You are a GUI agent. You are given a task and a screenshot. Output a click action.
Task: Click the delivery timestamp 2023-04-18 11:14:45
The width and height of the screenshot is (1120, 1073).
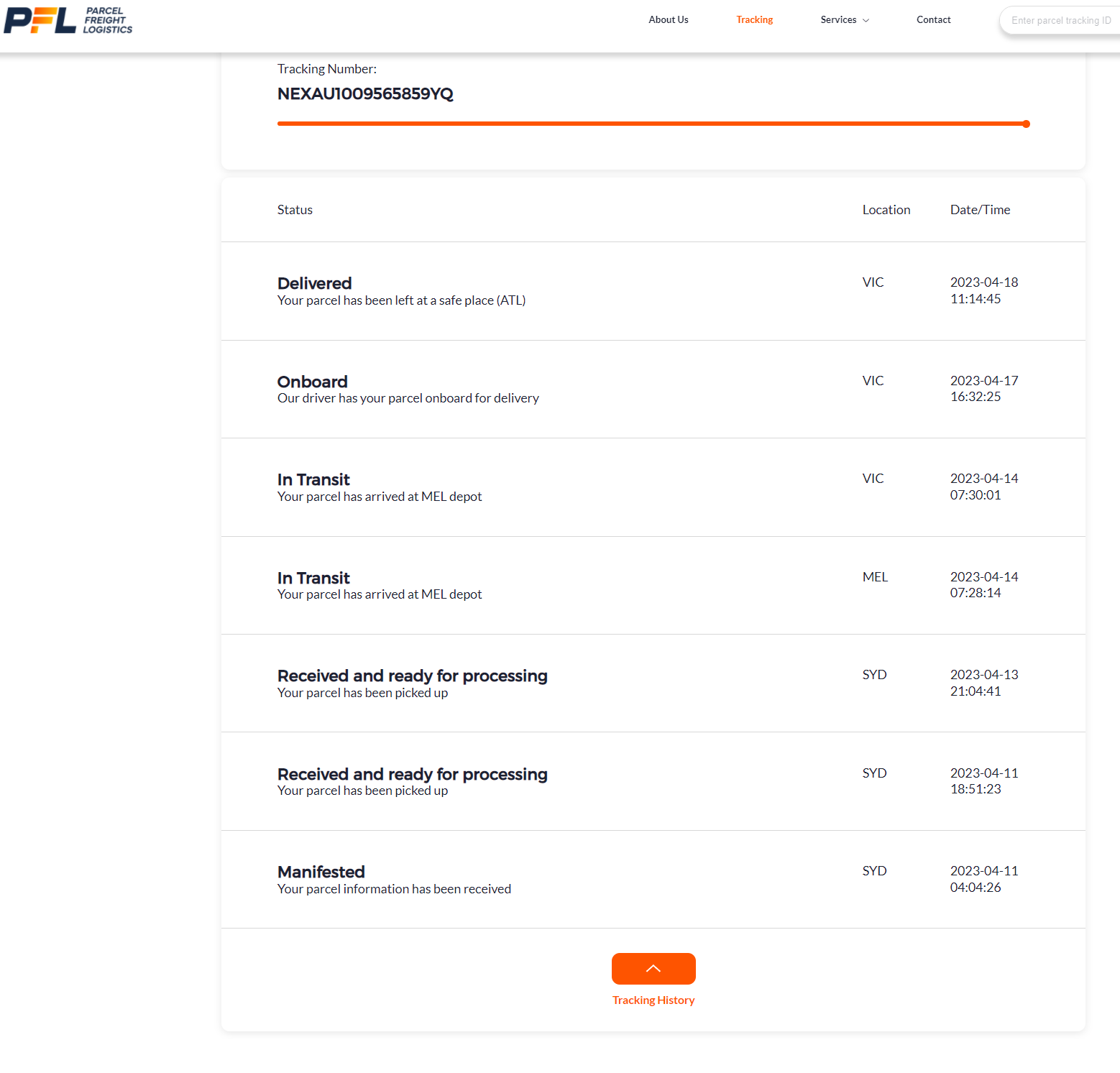pyautogui.click(x=983, y=290)
